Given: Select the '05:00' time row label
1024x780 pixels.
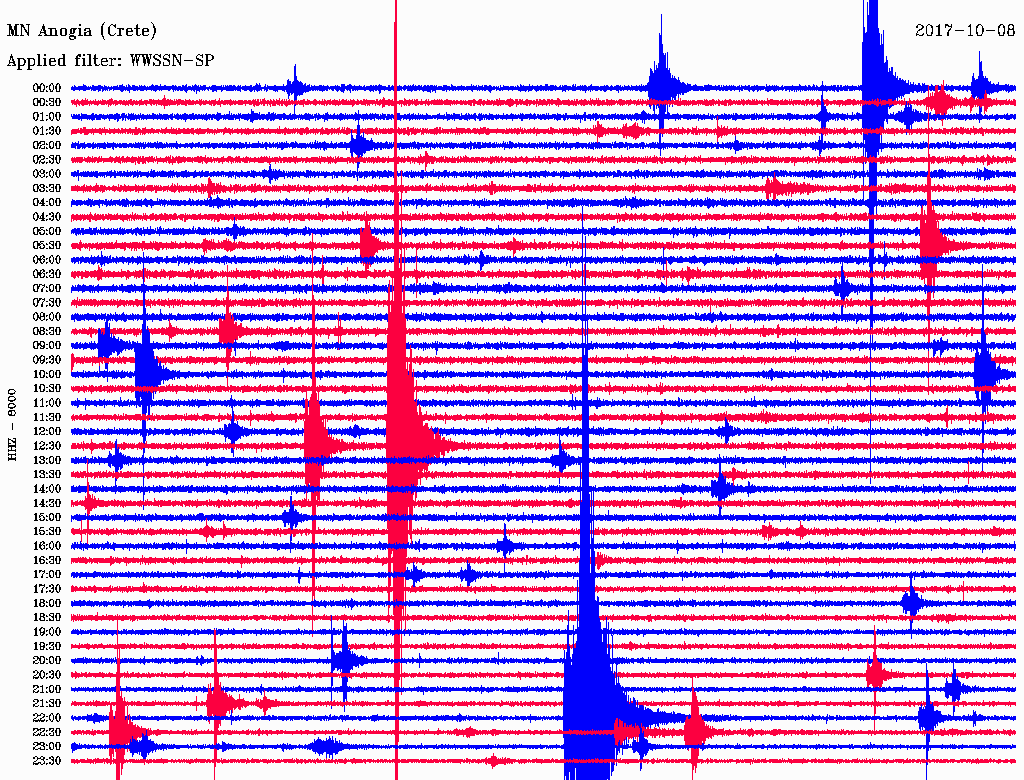Looking at the screenshot, I should pos(47,231).
